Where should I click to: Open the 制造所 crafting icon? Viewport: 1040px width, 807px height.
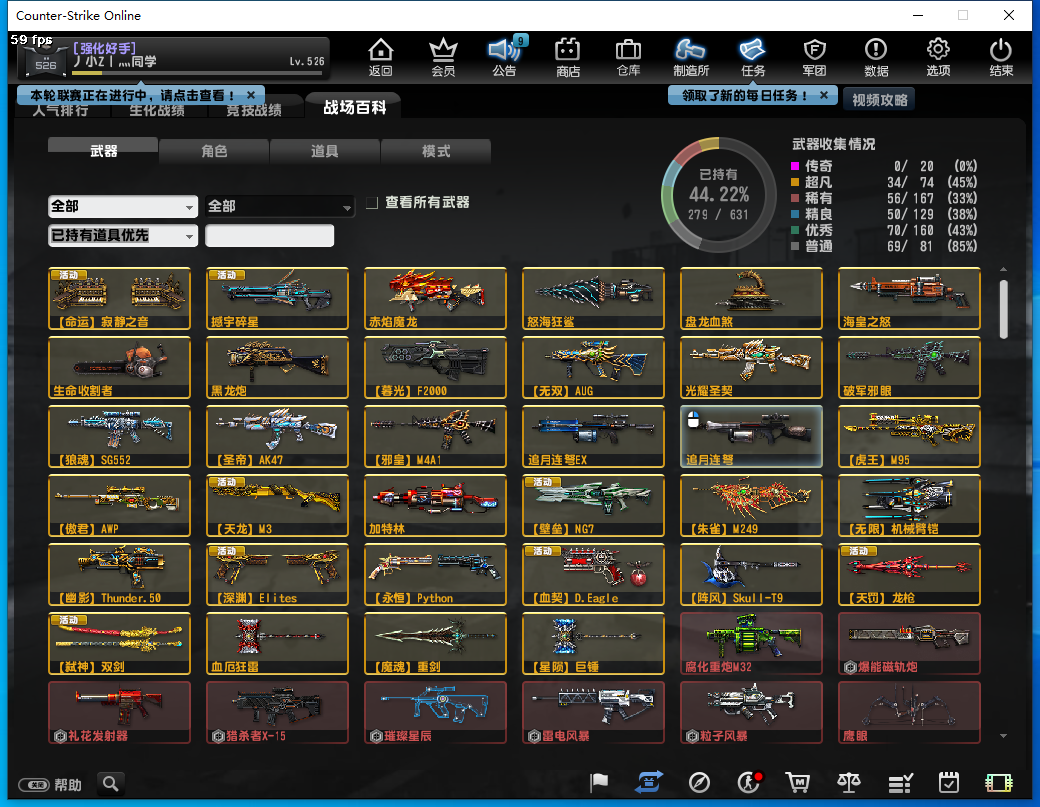click(691, 57)
